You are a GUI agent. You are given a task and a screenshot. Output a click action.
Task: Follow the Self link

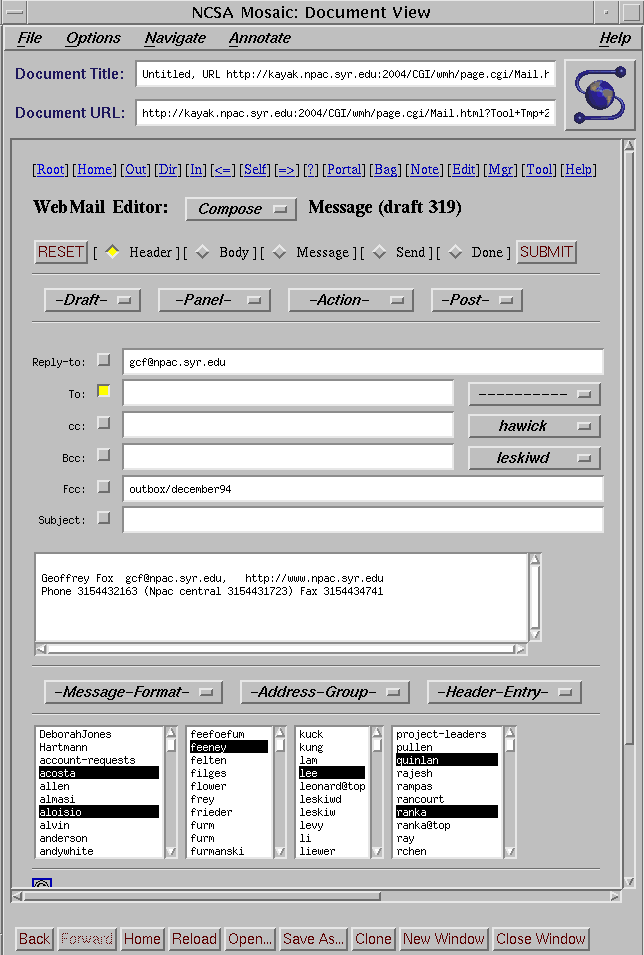click(255, 169)
